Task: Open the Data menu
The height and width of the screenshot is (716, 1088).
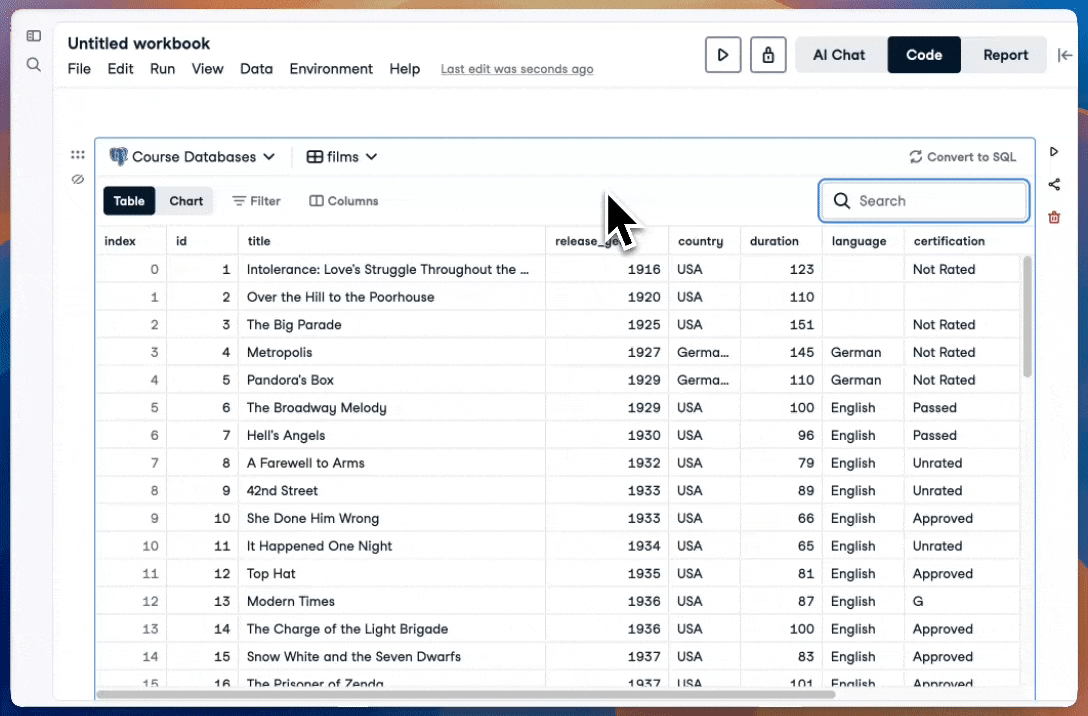Action: (x=256, y=69)
